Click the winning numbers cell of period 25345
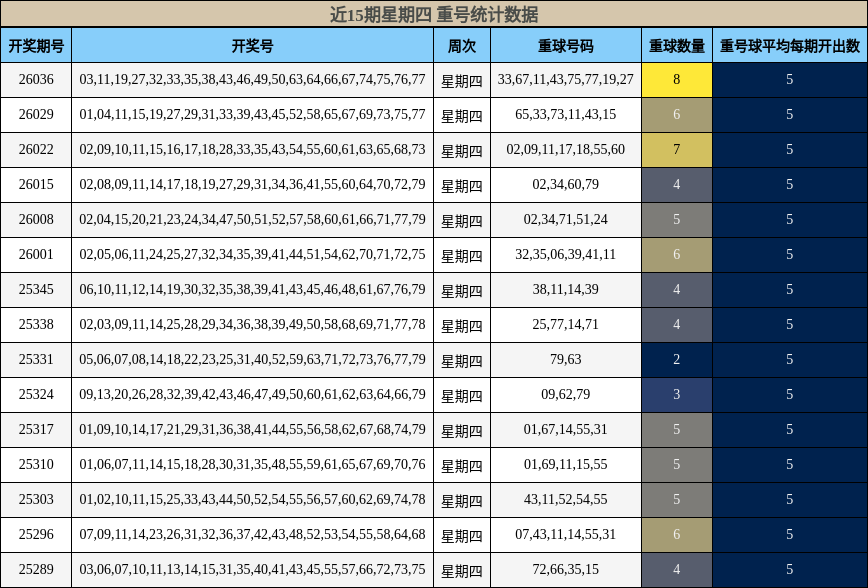This screenshot has height=588, width=868. (252, 287)
